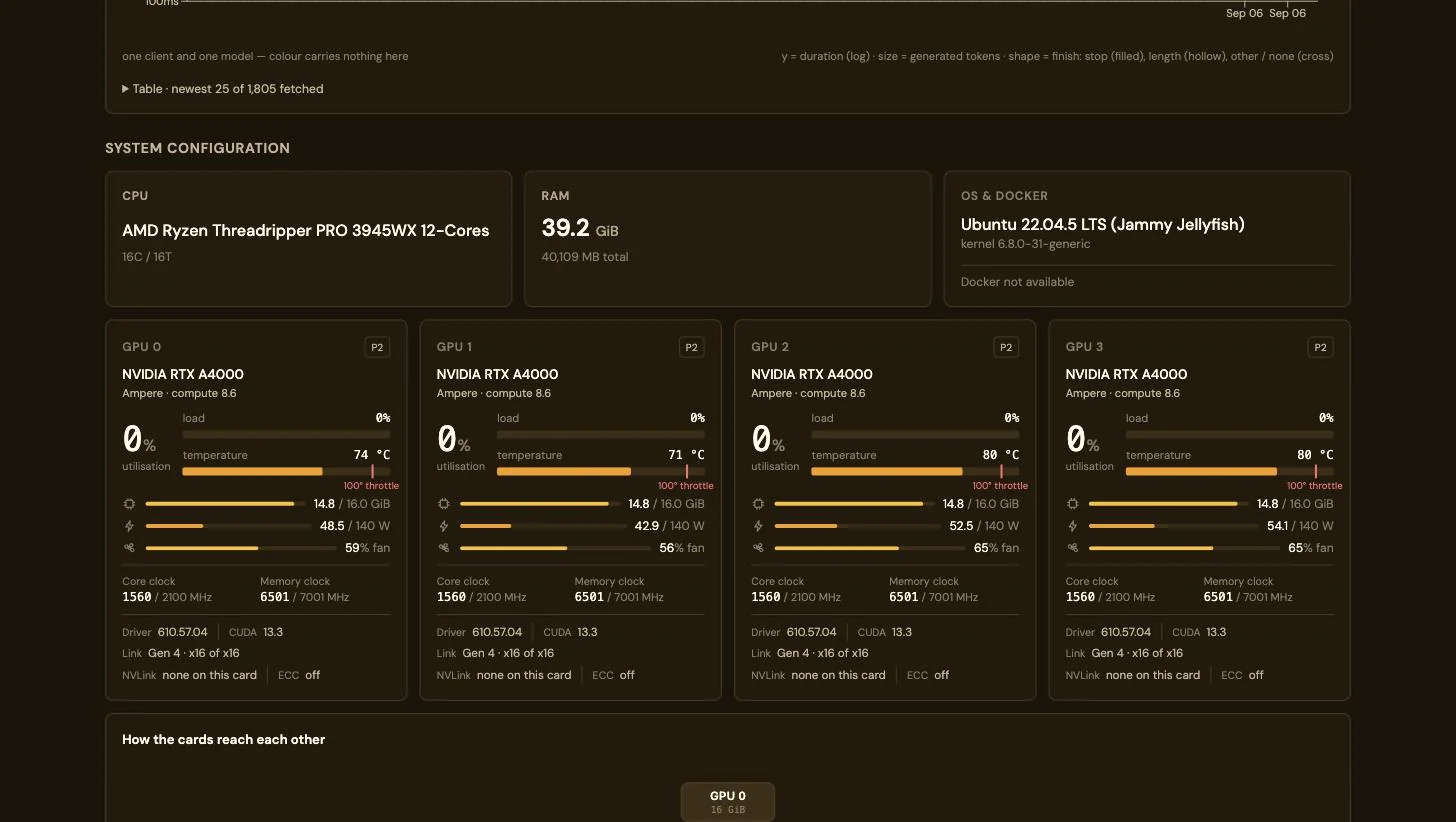Click the 39.2 GiB RAM value
Viewport: 1456px width, 822px height.
[x=580, y=228]
